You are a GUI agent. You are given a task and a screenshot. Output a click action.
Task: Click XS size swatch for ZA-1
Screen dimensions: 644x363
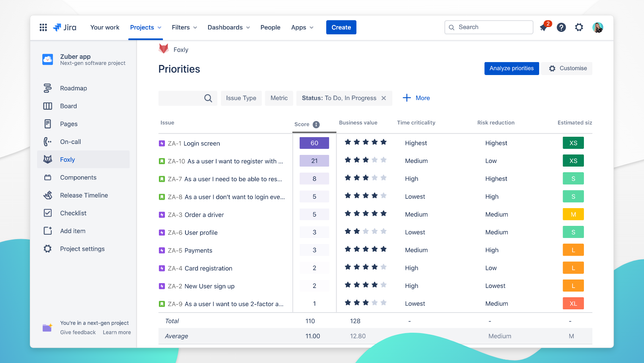point(573,143)
